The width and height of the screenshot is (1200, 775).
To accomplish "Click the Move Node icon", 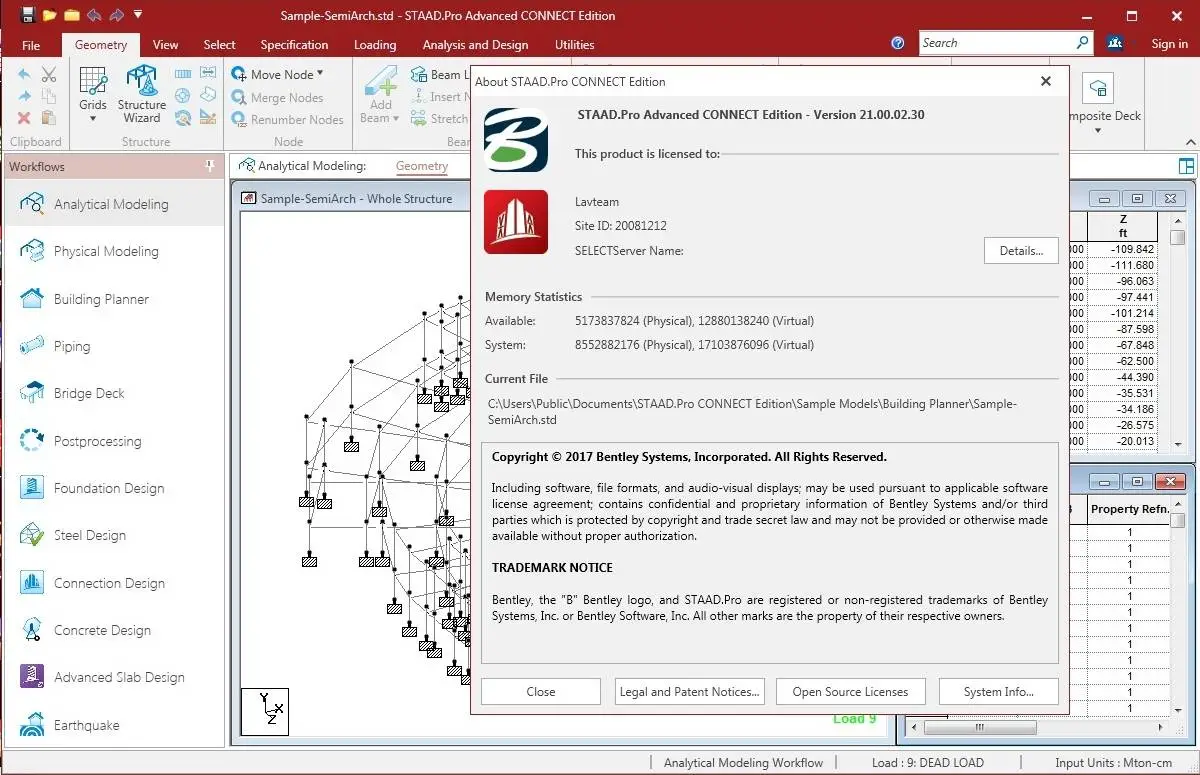I will tap(240, 74).
